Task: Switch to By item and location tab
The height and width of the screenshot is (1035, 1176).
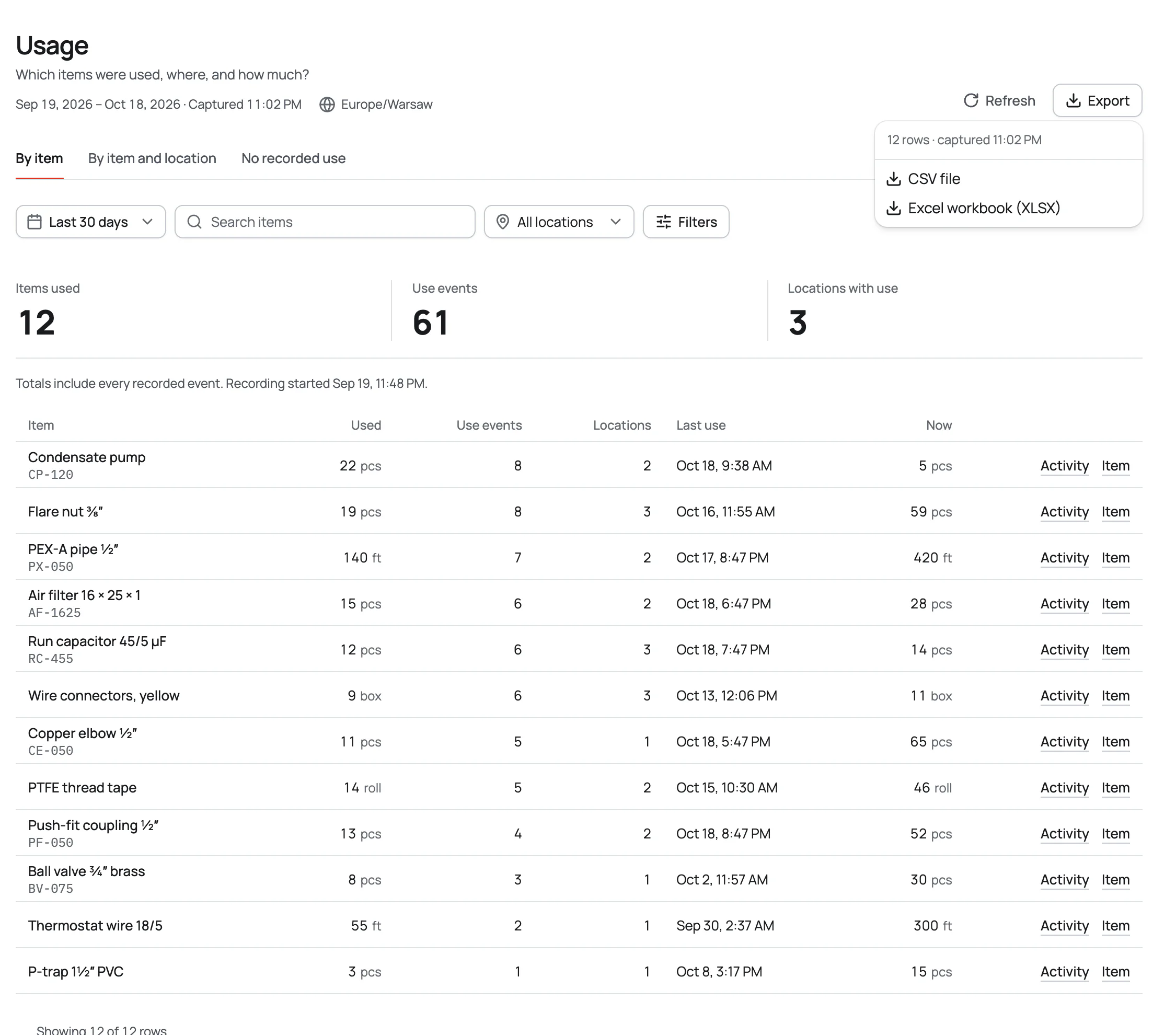Action: (153, 159)
